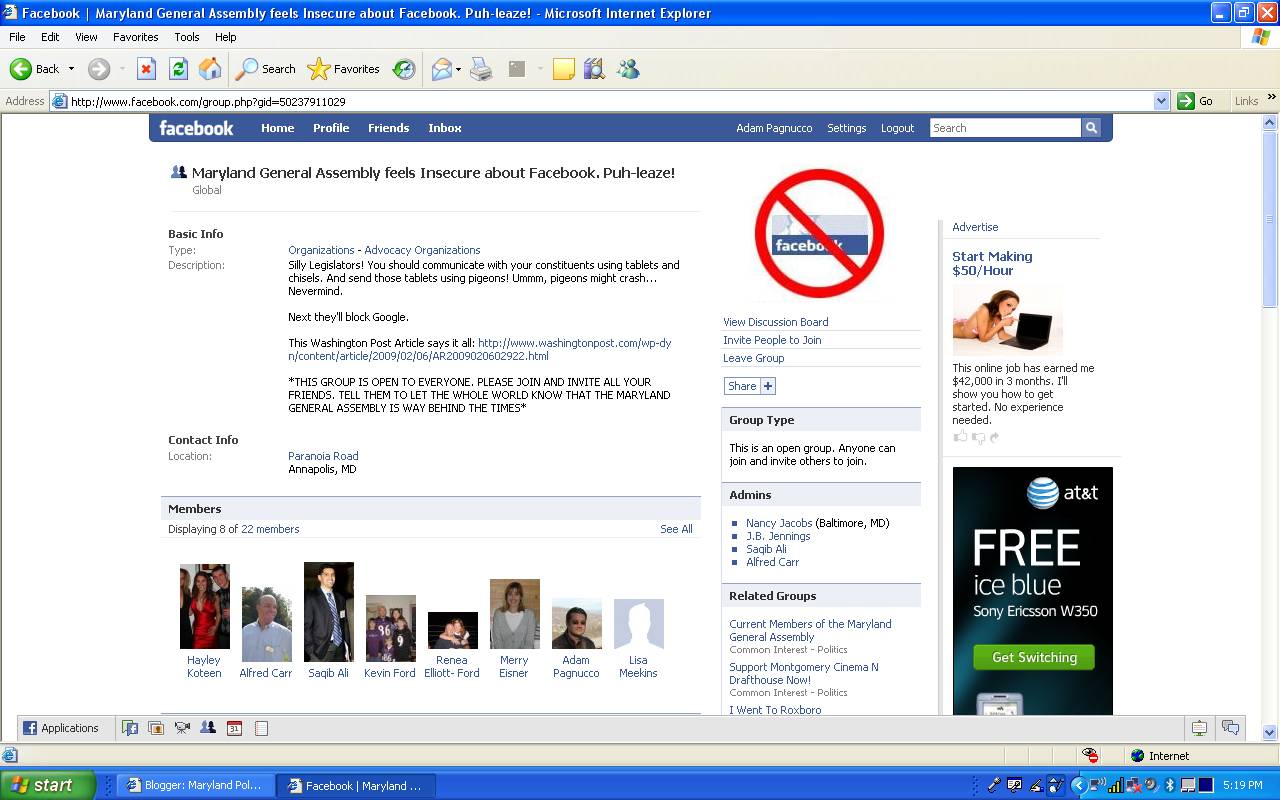
Task: Expand the Address bar URL dropdown
Action: coord(1161,101)
